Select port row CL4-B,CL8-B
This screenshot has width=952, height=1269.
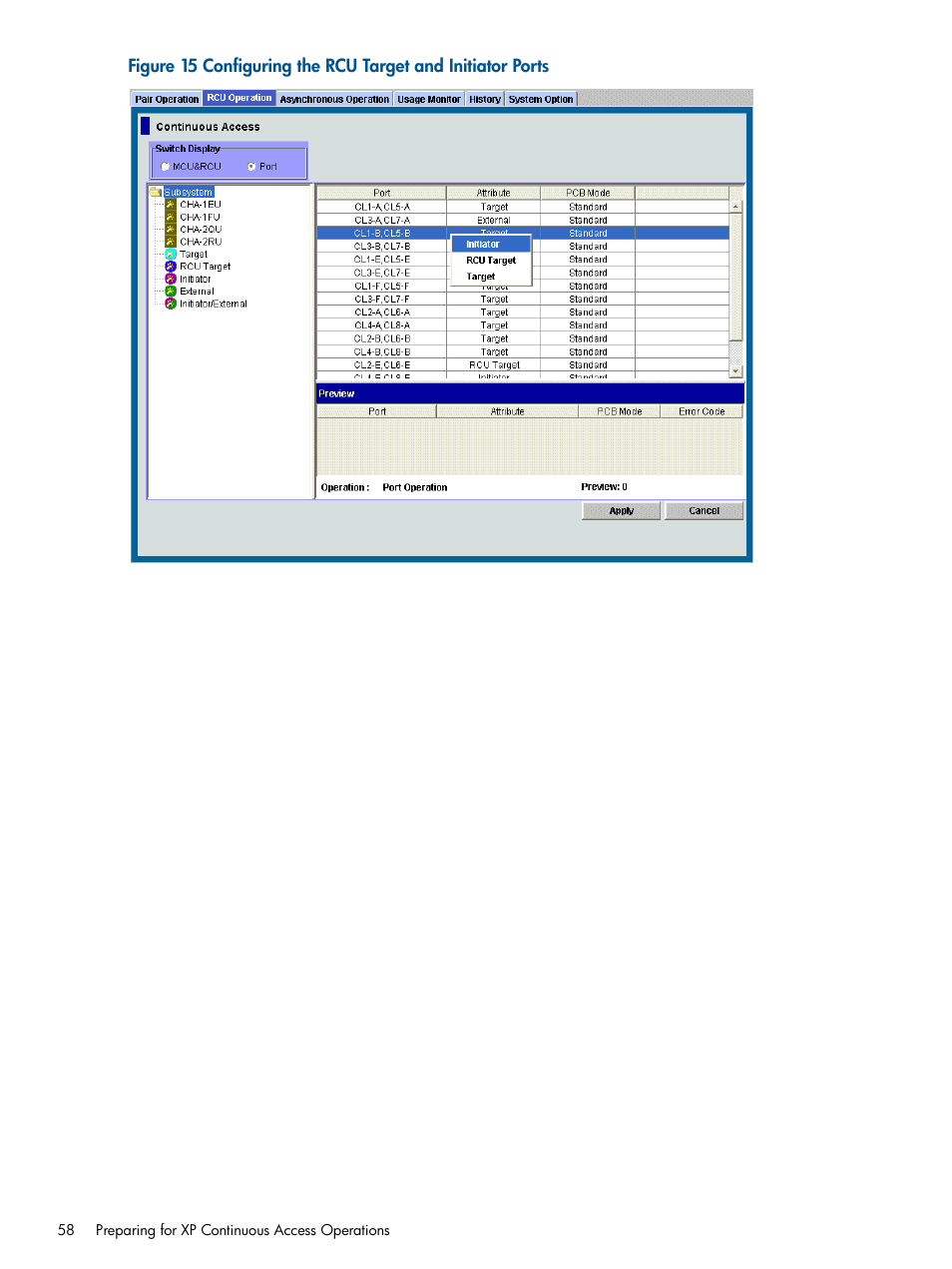point(523,351)
